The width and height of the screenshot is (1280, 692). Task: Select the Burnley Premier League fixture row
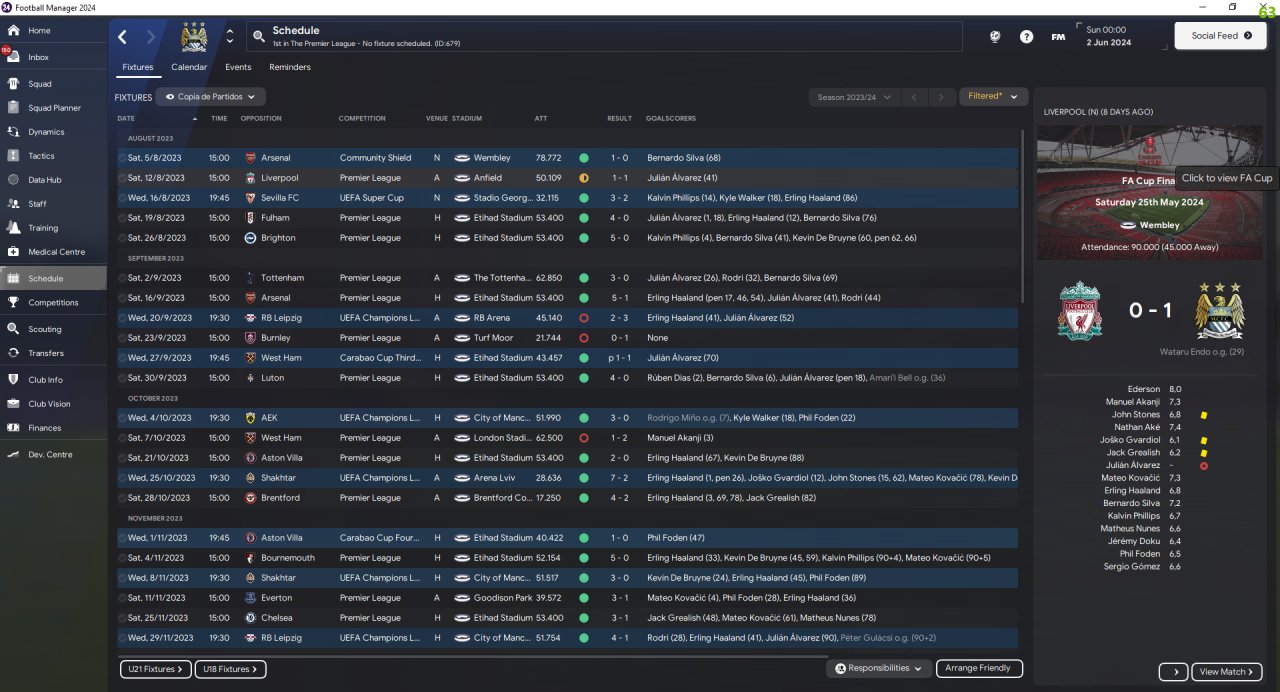(567, 338)
